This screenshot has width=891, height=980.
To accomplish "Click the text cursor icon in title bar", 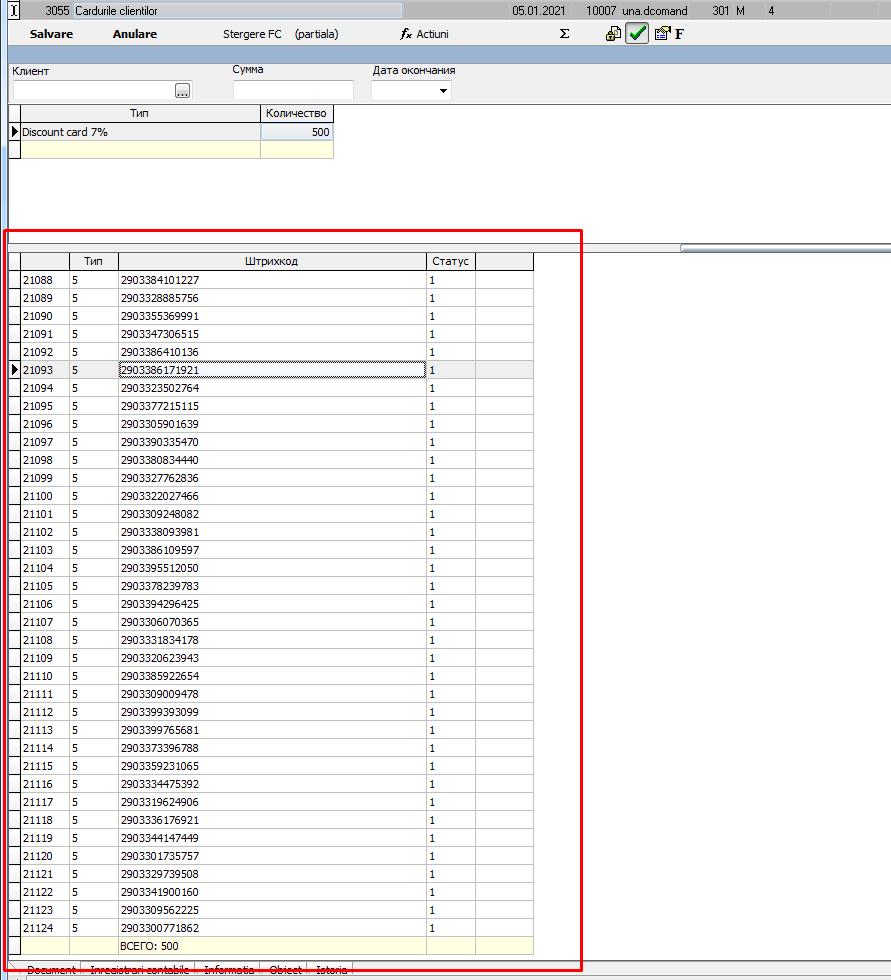I will tap(14, 11).
